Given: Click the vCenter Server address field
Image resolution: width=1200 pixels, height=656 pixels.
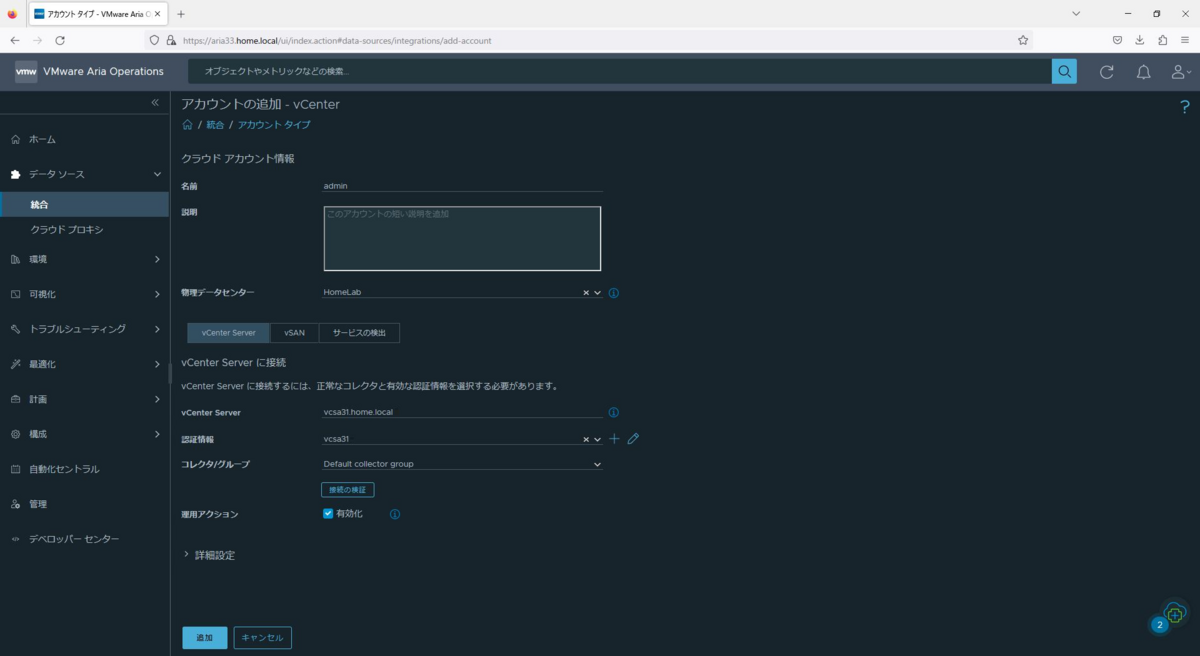Looking at the screenshot, I should [x=462, y=412].
